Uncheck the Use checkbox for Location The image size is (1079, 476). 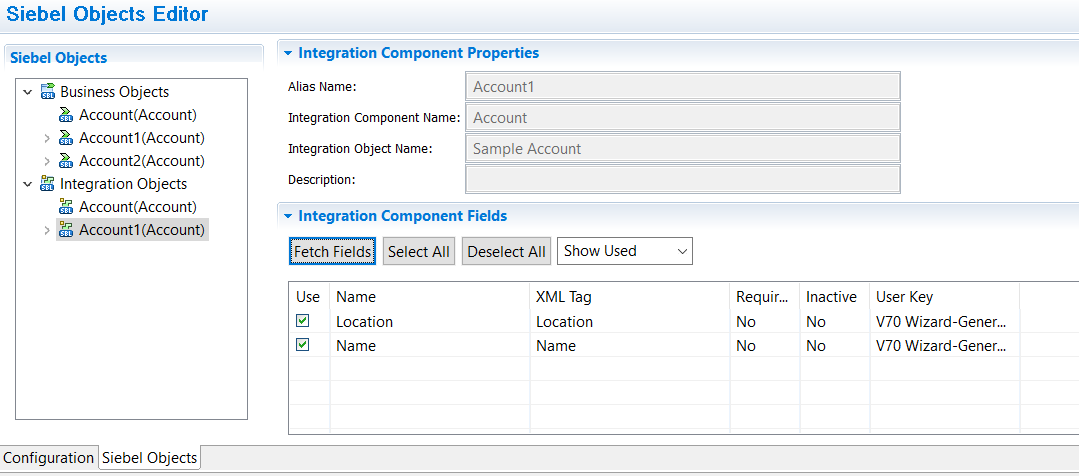(302, 321)
